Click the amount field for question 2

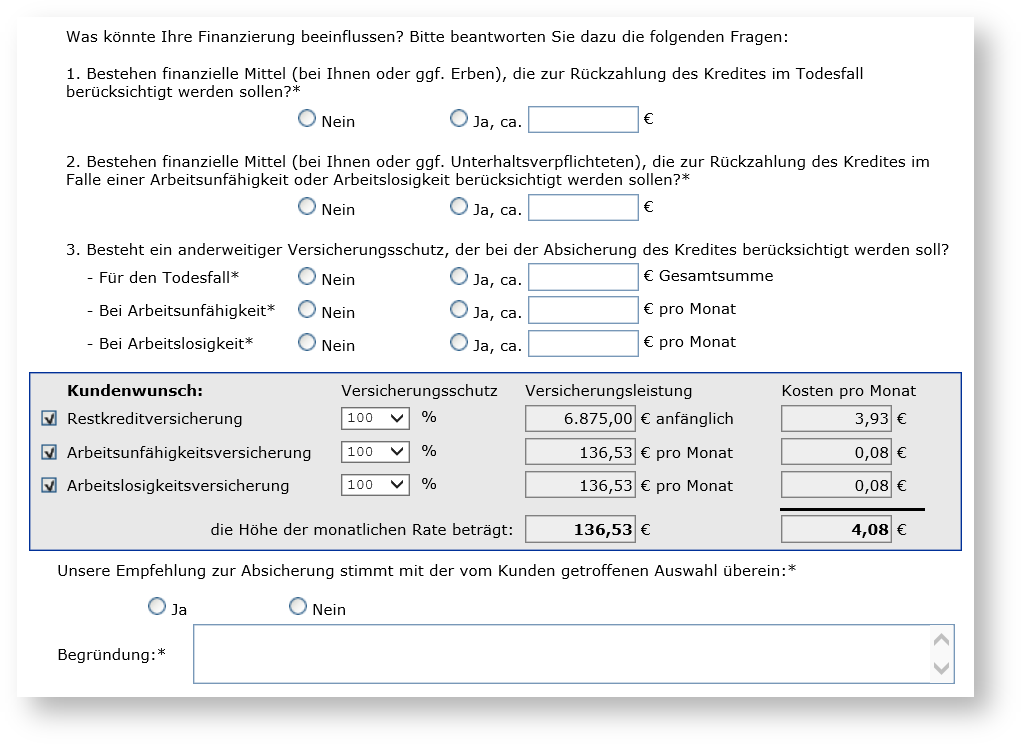tap(583, 208)
